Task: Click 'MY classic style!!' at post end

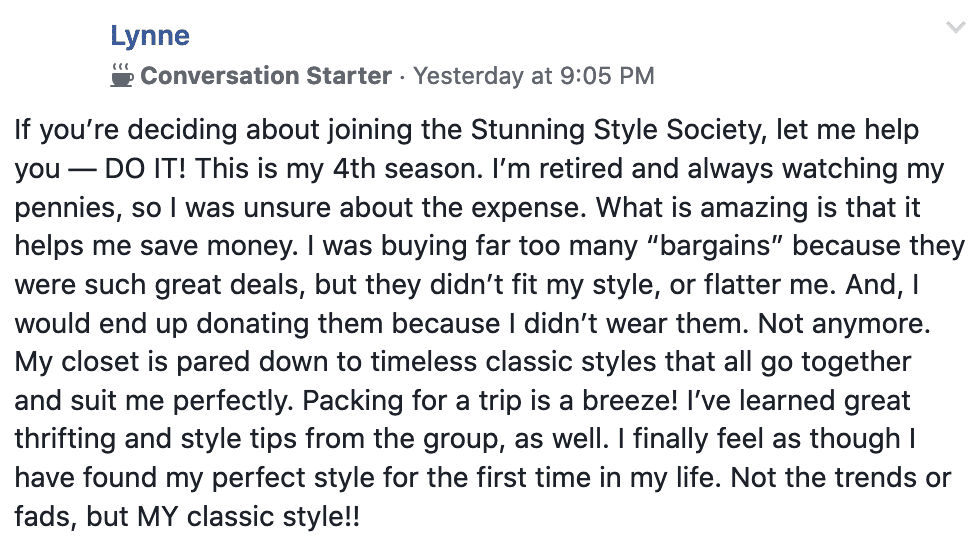Action: pos(248,517)
